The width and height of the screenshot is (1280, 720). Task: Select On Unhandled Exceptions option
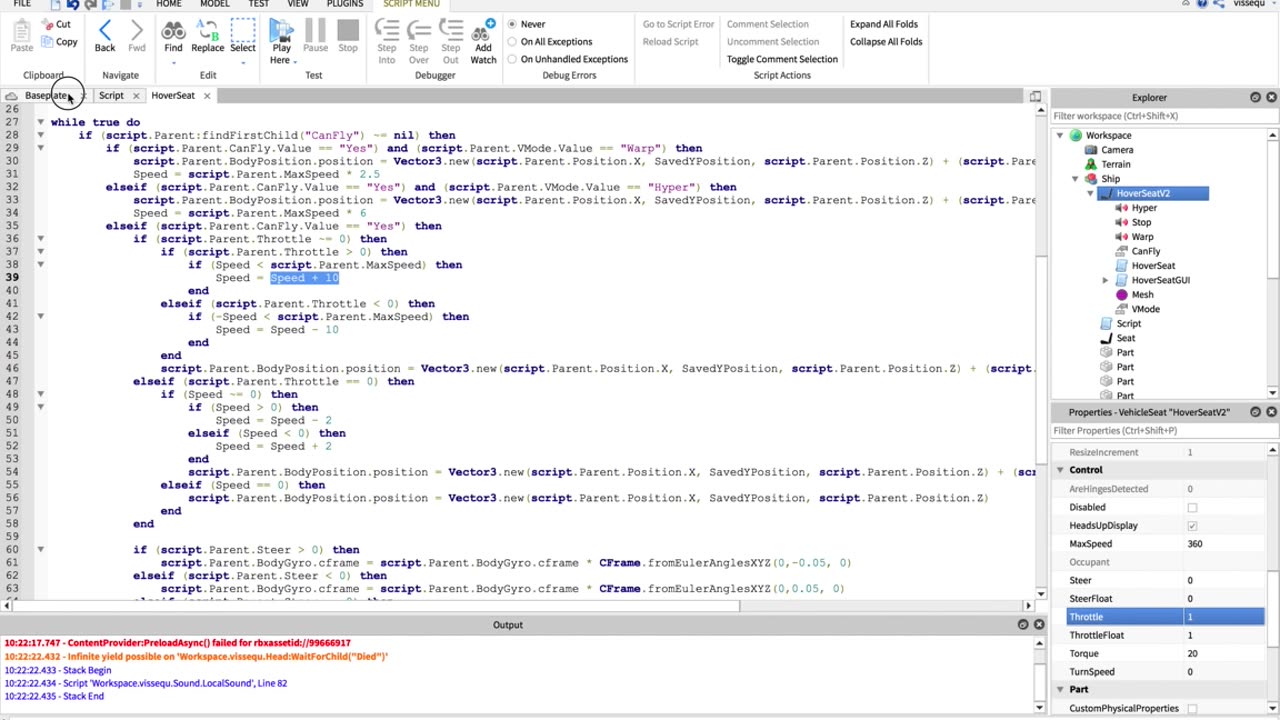(x=512, y=59)
